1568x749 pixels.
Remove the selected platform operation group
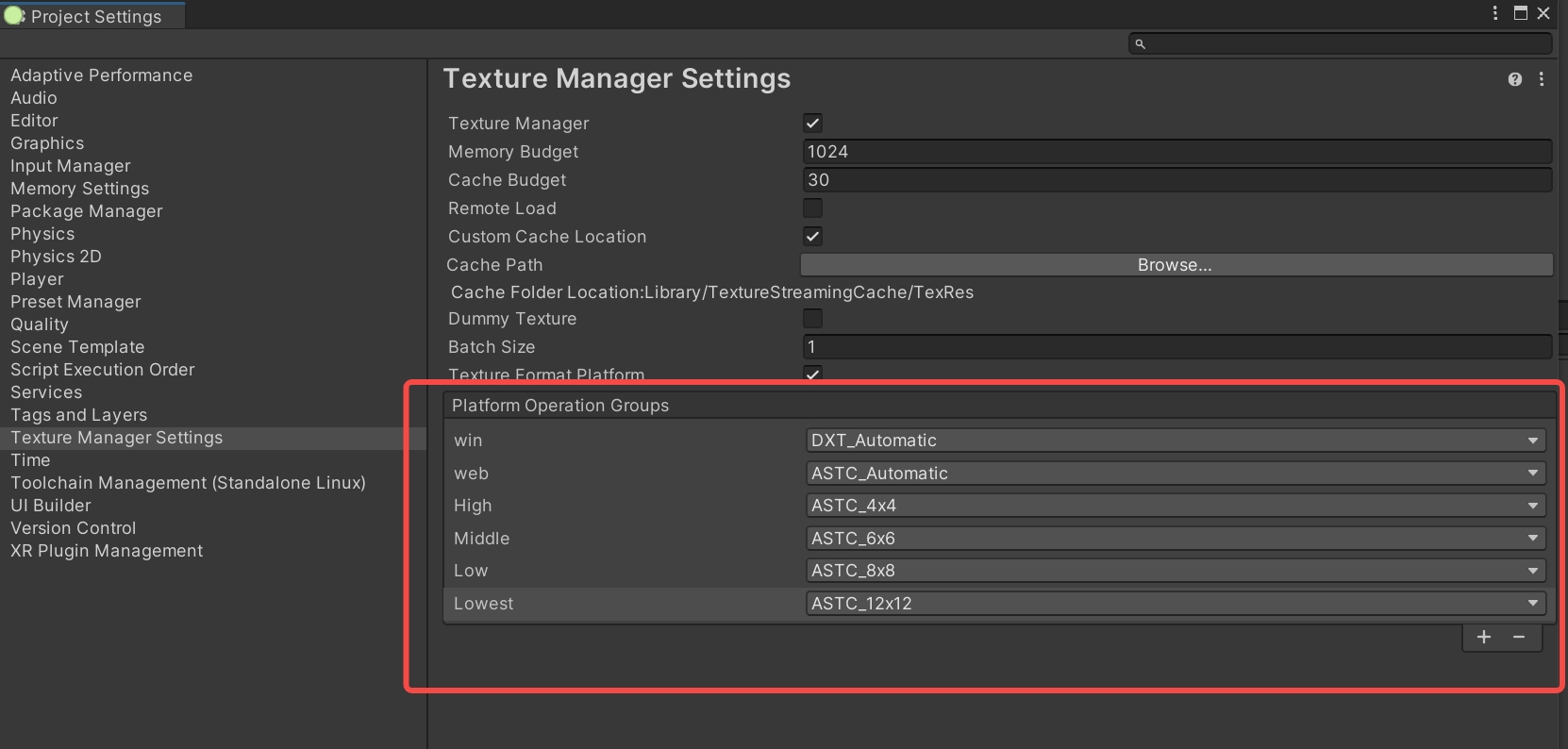pyautogui.click(x=1519, y=638)
